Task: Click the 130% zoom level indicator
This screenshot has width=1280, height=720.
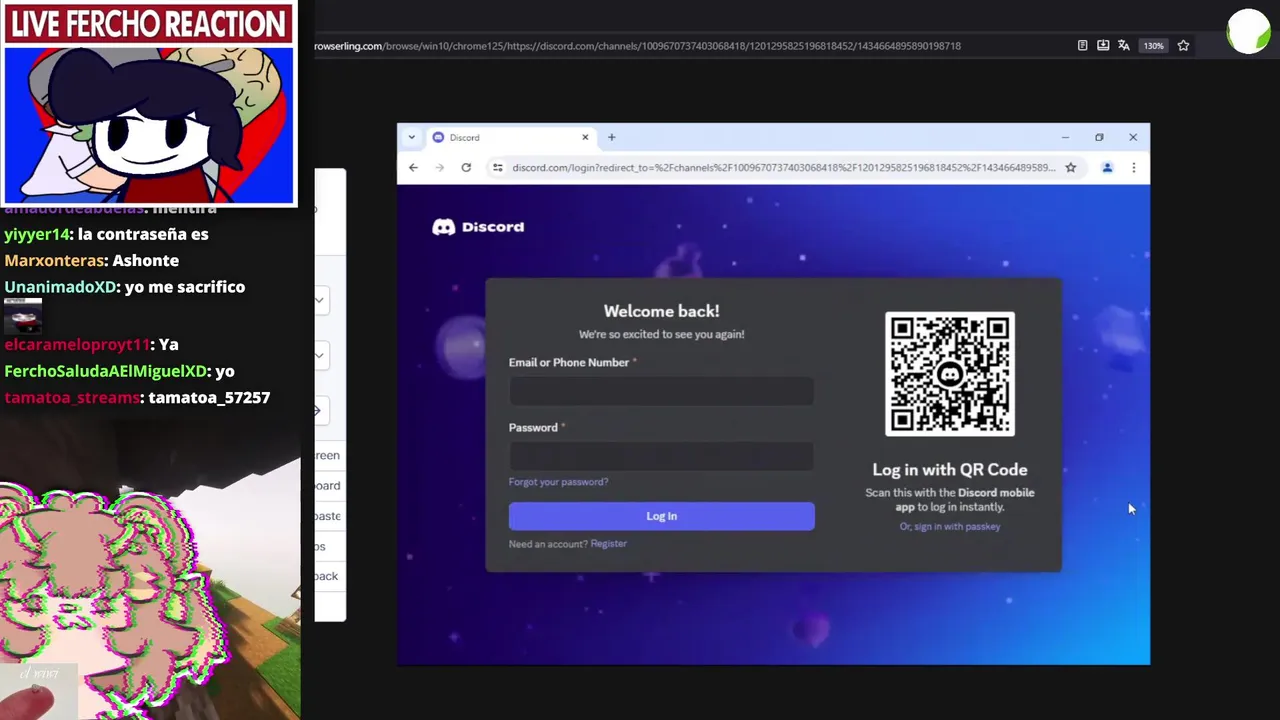Action: coord(1154,46)
